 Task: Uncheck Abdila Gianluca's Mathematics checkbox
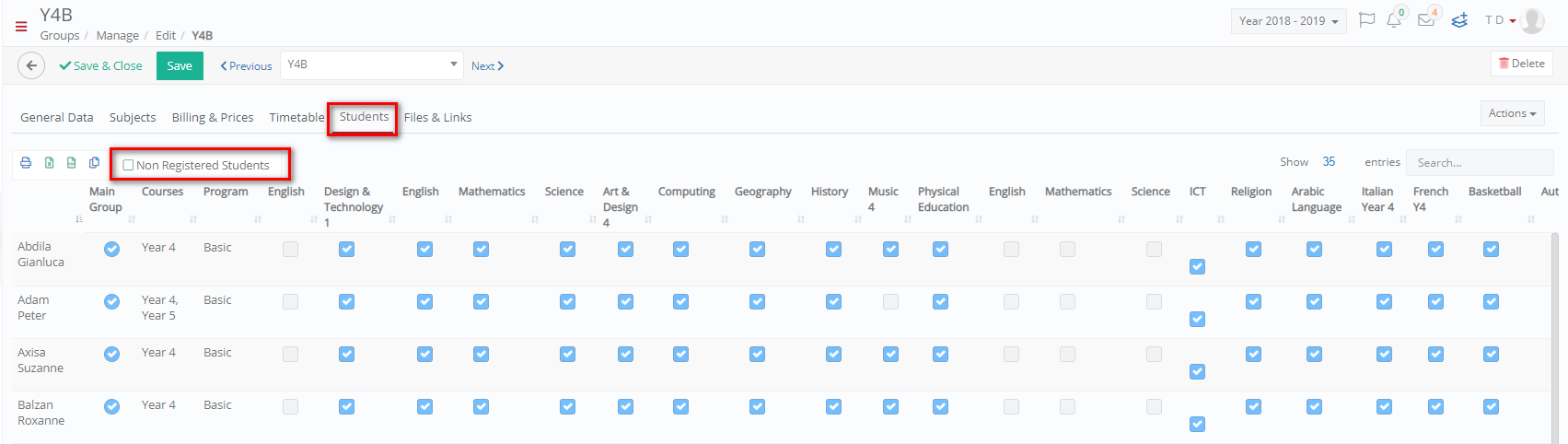tap(481, 249)
